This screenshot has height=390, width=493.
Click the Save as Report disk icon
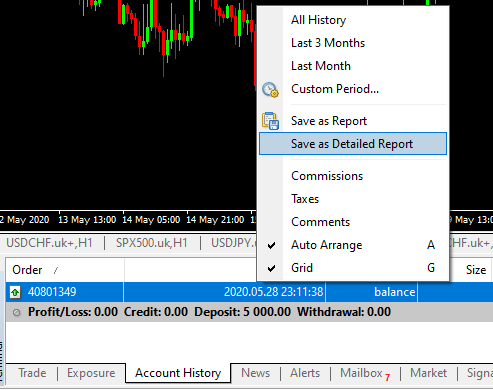(x=270, y=121)
